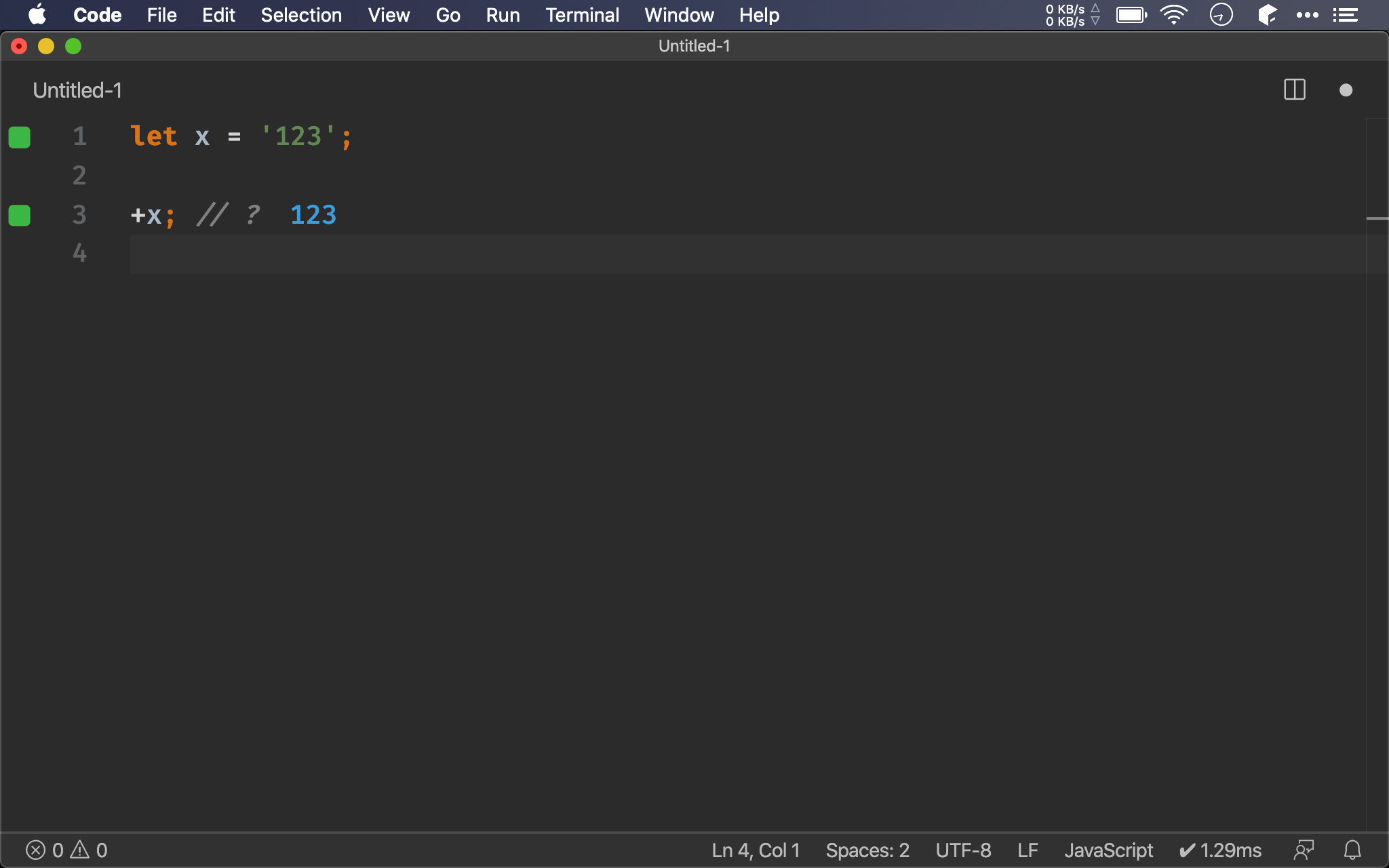The image size is (1389, 868).
Task: Open the notifications bell in status bar
Action: tap(1352, 850)
